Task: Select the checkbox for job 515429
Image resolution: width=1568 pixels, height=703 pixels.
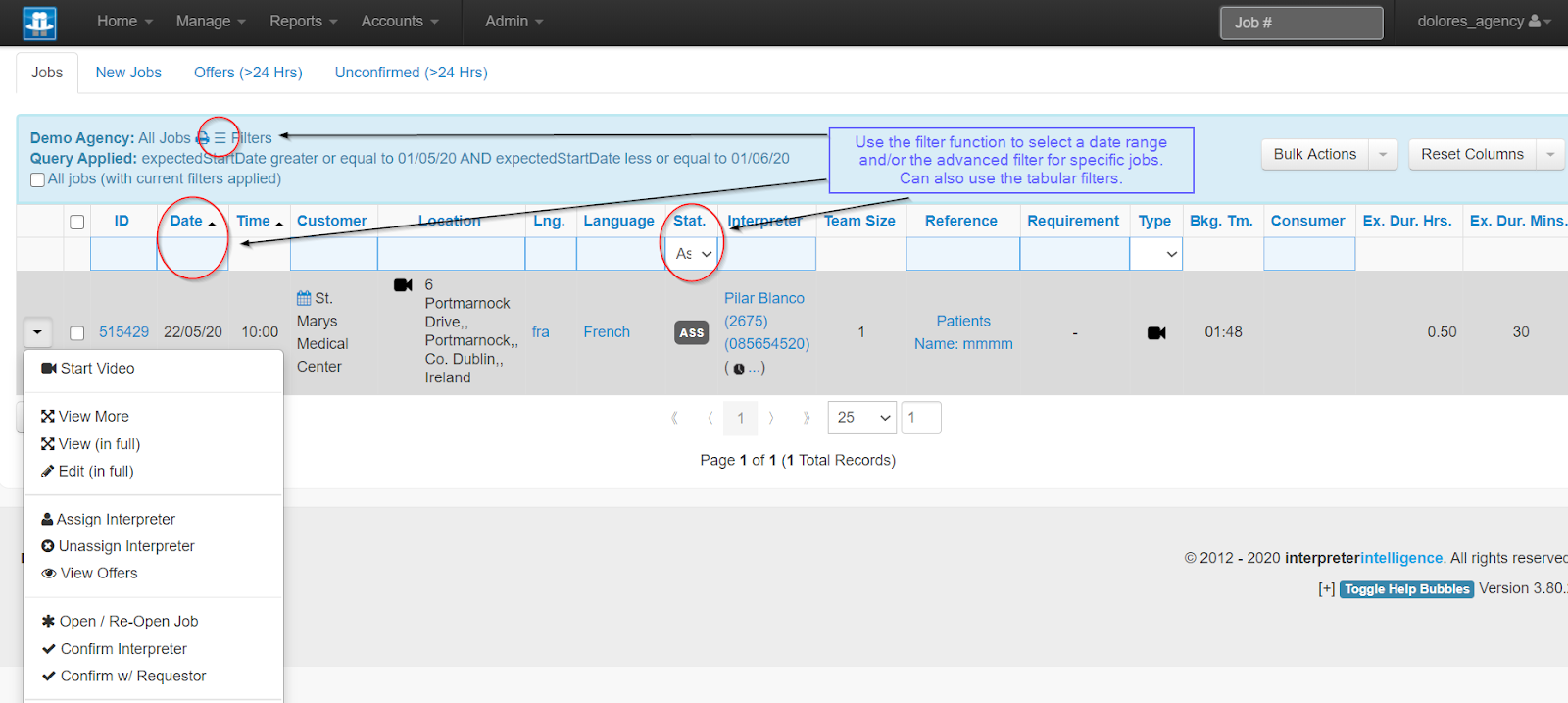Action: 76,333
